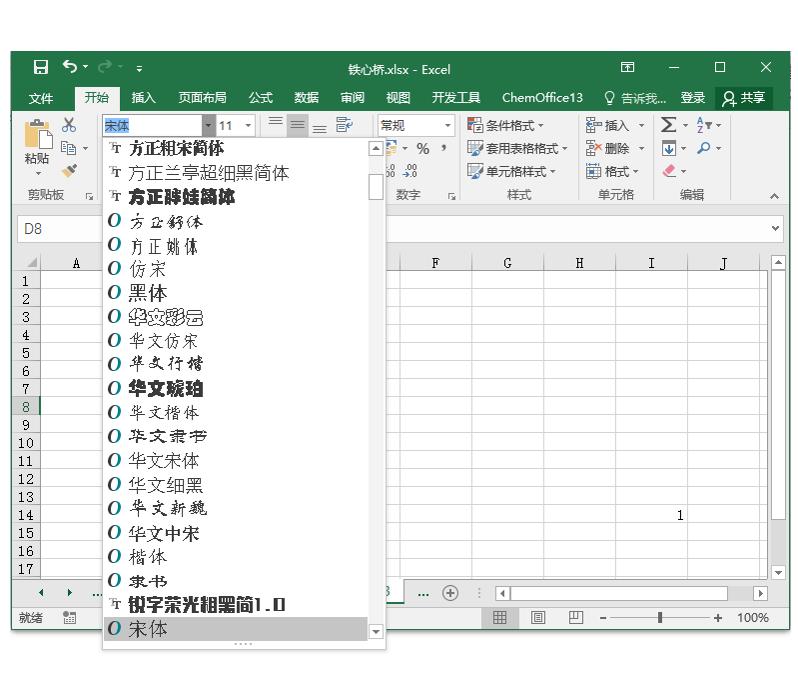Switch to the 页面布局 ribbon tab
Image resolution: width=798 pixels, height=683 pixels.
pos(202,98)
